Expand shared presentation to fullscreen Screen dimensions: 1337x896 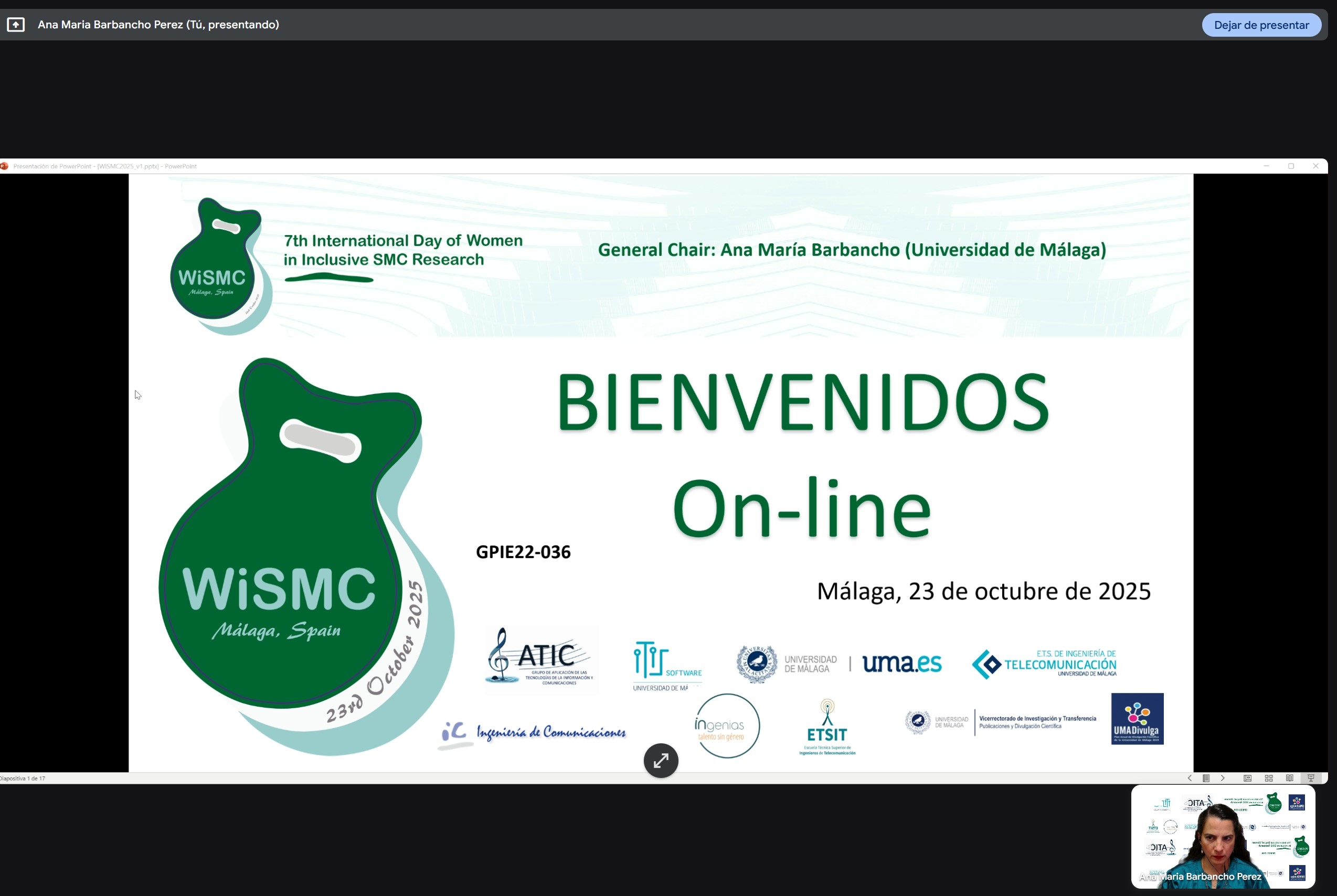click(x=661, y=761)
